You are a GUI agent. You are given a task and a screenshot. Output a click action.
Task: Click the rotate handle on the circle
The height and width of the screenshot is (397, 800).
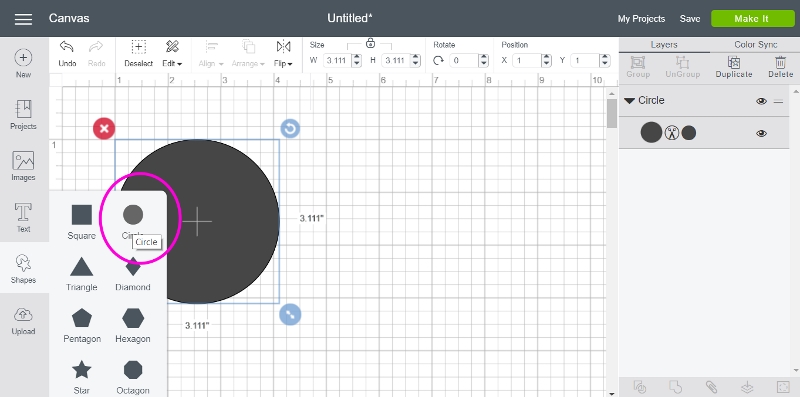coord(290,129)
